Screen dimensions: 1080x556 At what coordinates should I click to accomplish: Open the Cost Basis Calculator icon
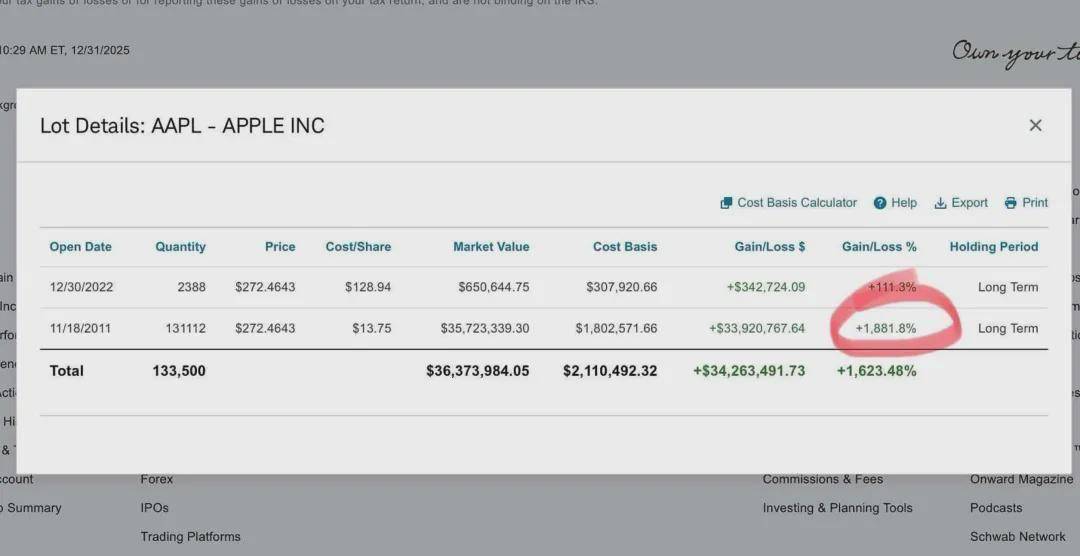click(727, 203)
